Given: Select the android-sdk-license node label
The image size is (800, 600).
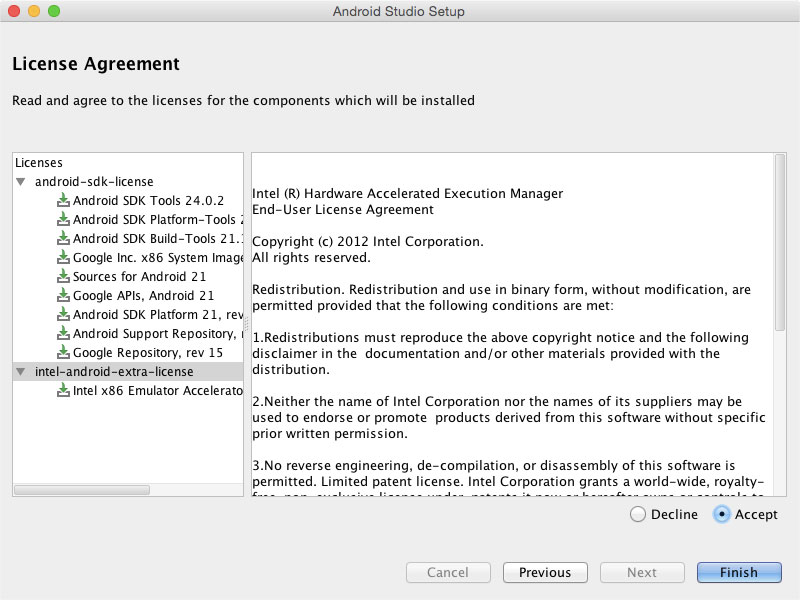Looking at the screenshot, I should tap(94, 182).
